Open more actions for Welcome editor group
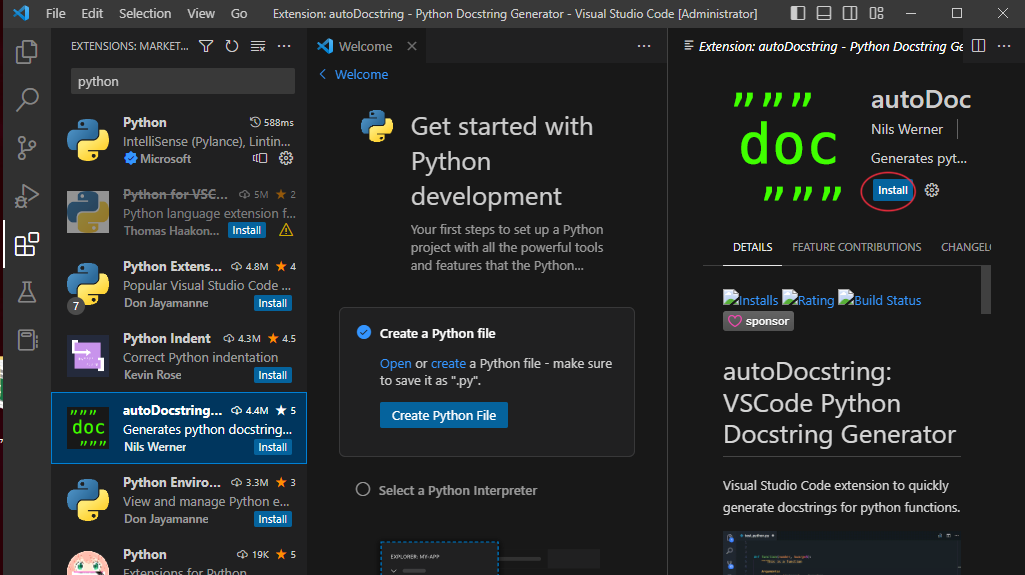The height and width of the screenshot is (575, 1025). pos(644,46)
